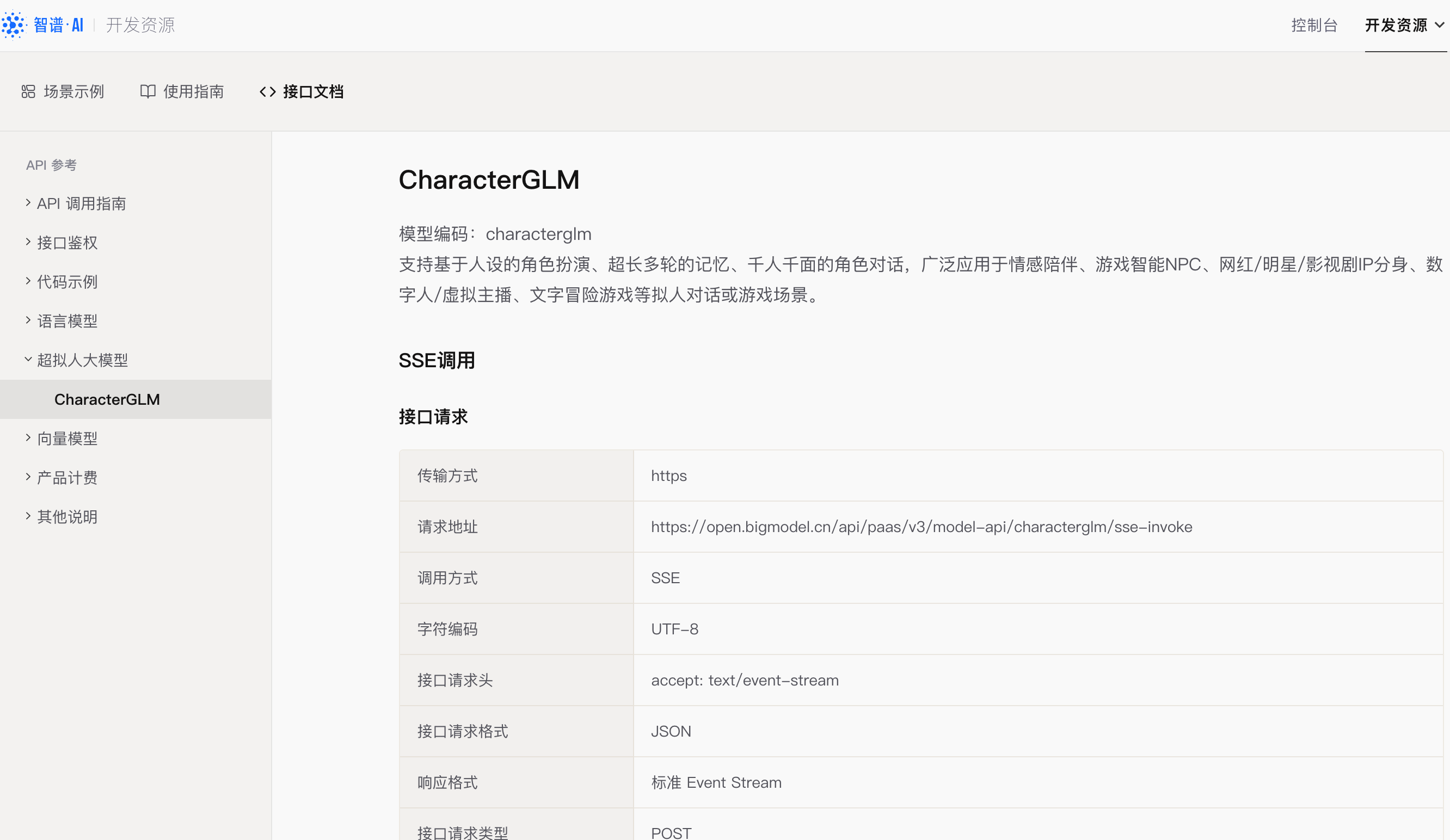Viewport: 1450px width, 840px height.
Task: Click the 使用指南 book icon
Action: (148, 91)
